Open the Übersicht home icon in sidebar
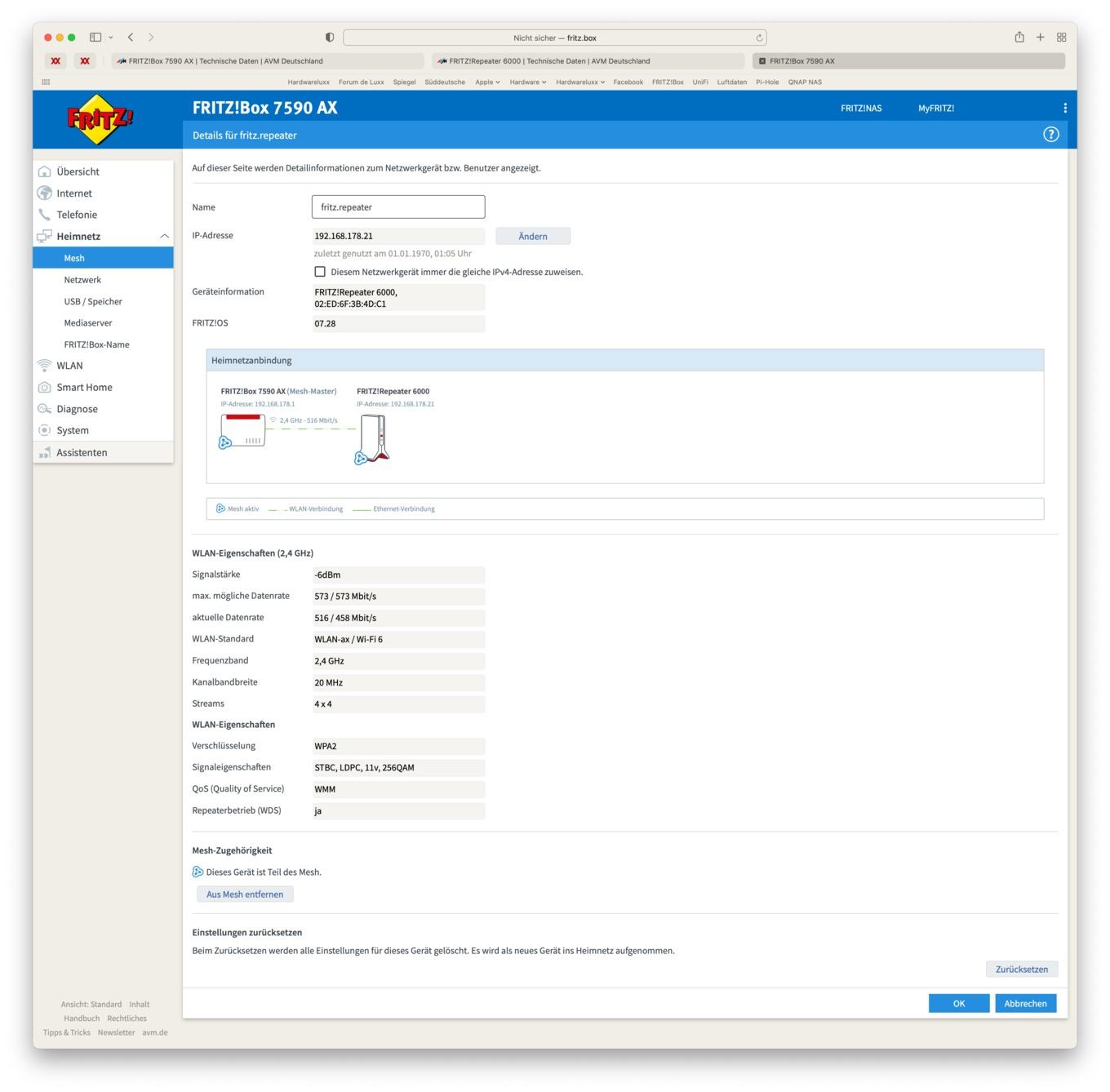 [x=45, y=171]
